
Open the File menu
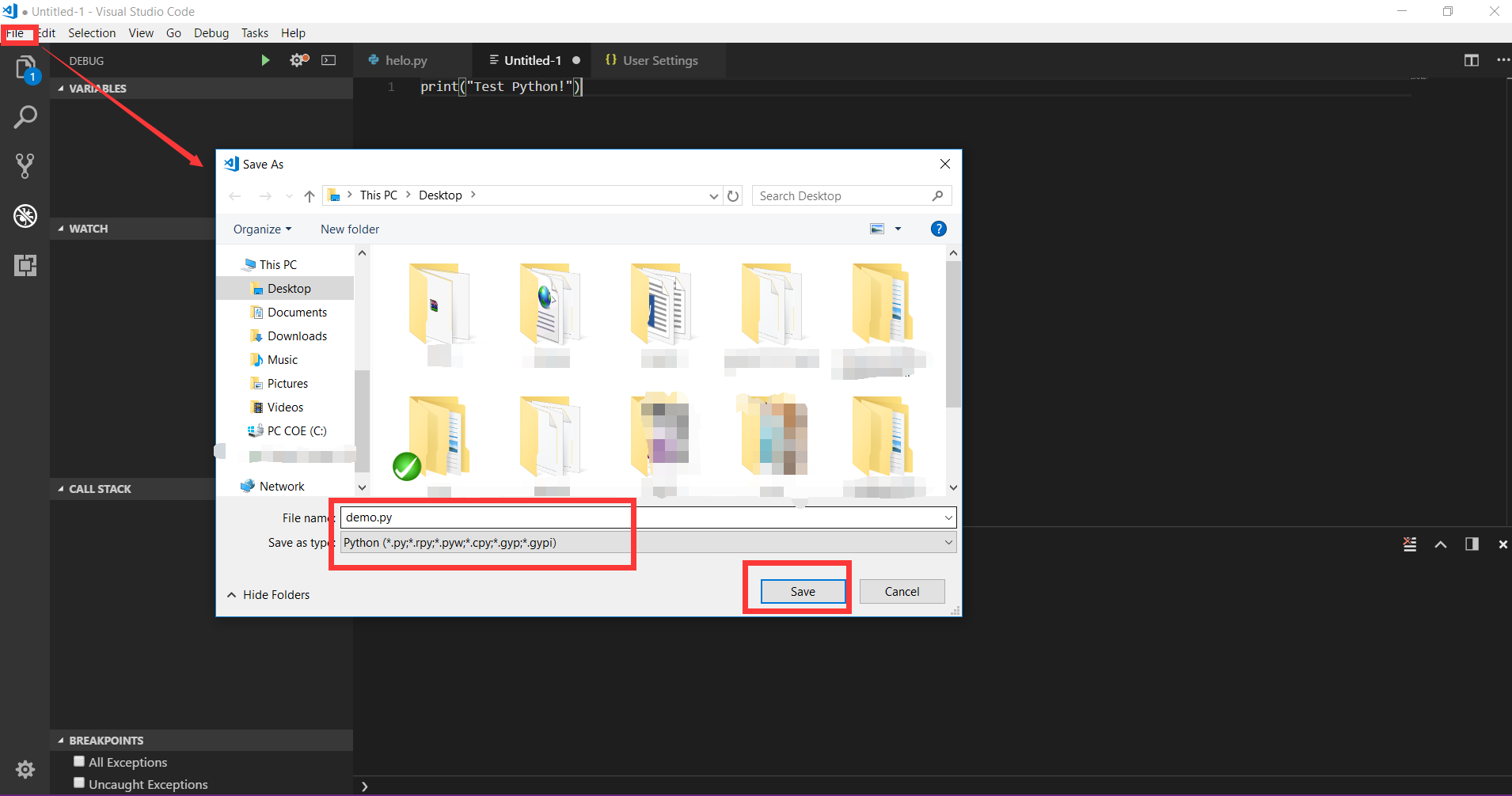click(15, 33)
